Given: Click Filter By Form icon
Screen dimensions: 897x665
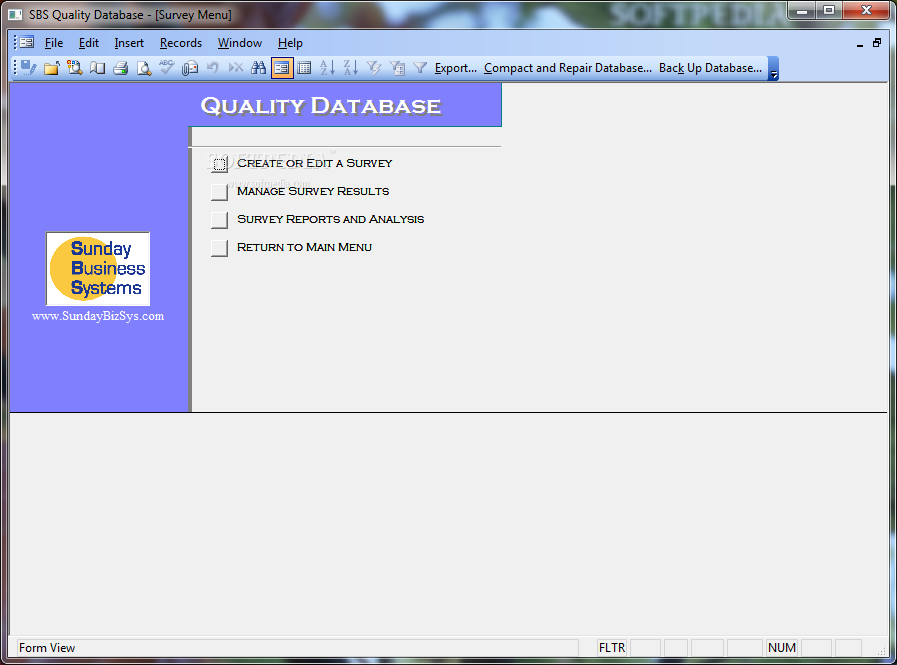Looking at the screenshot, I should point(397,68).
